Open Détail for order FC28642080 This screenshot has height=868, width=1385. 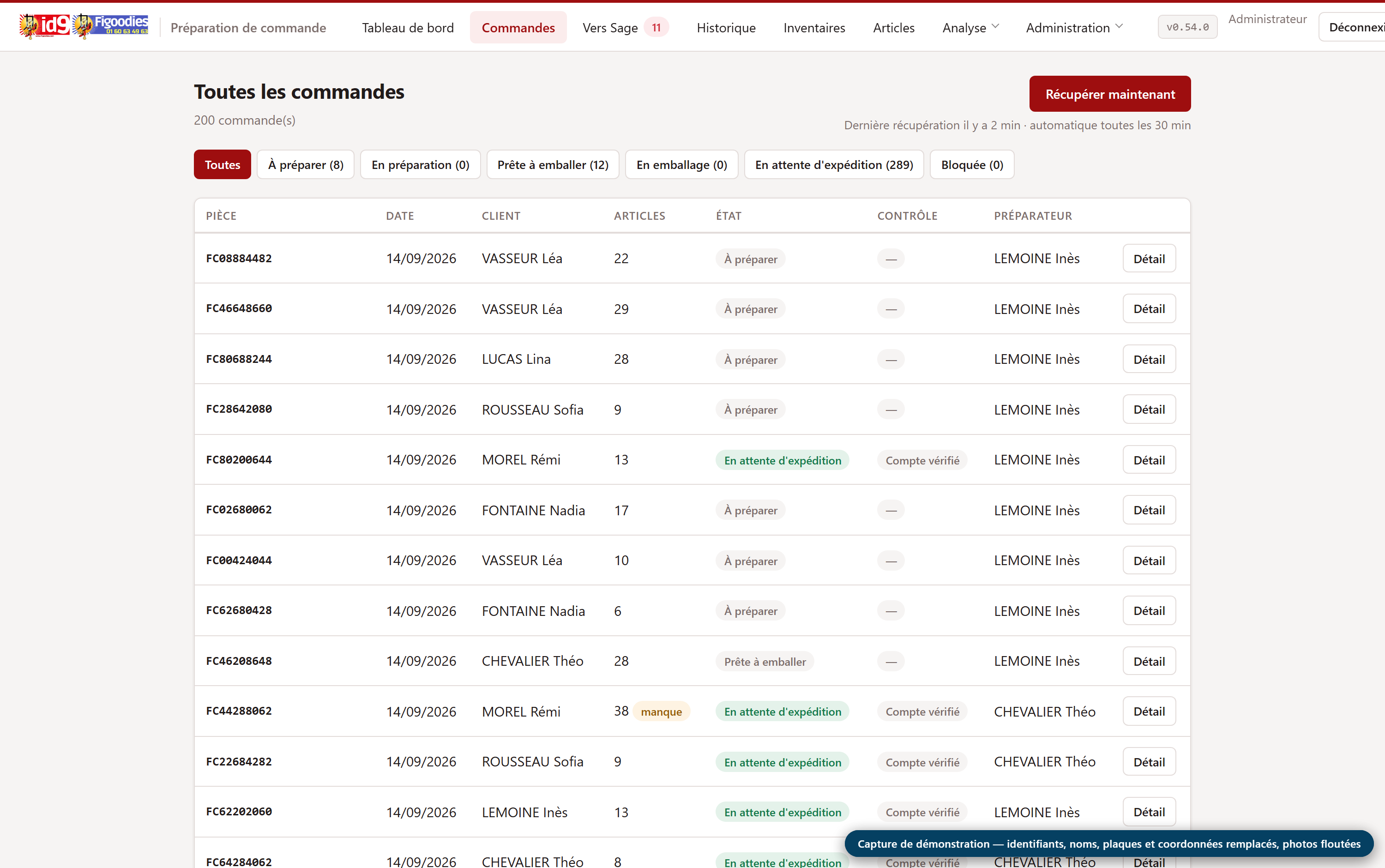pos(1149,410)
